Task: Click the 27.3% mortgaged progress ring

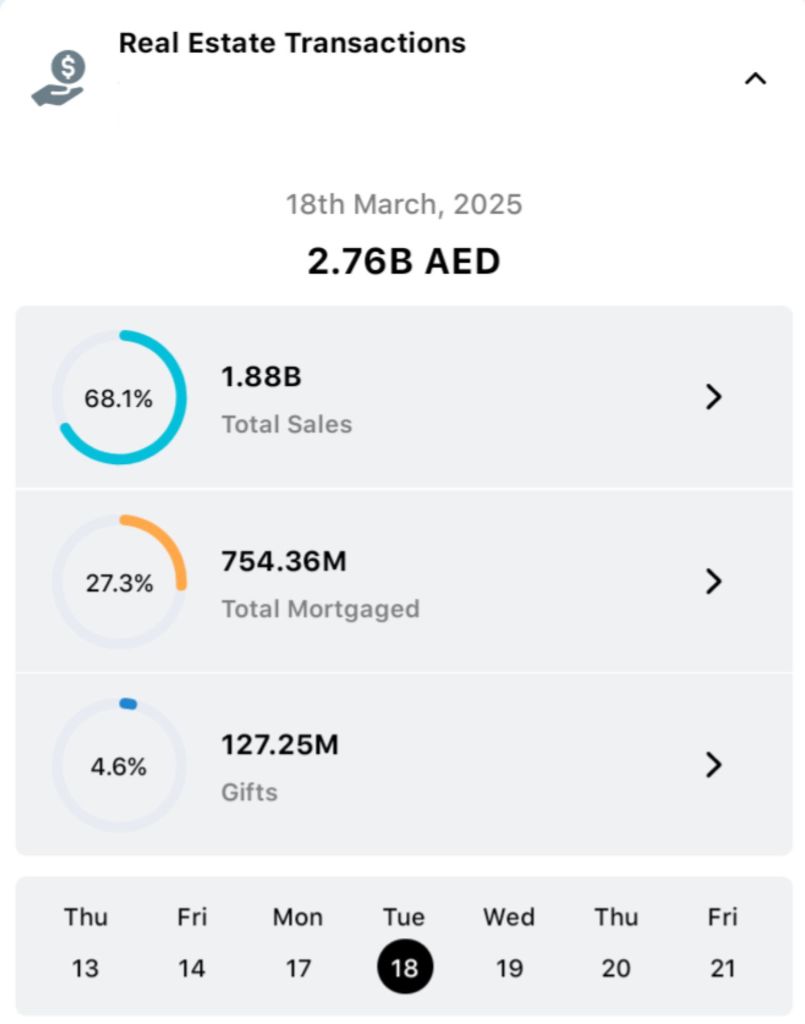Action: [119, 582]
